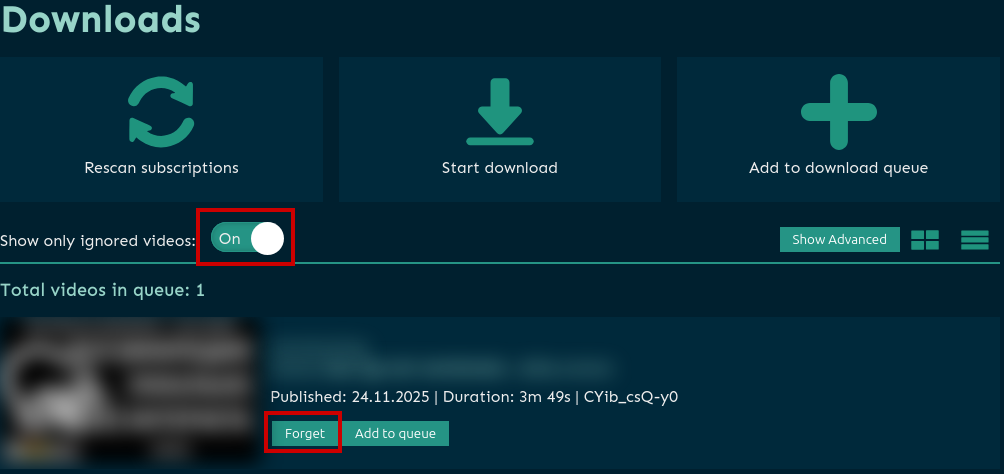This screenshot has height=474, width=1004.
Task: Click the 'On' text inside the switch
Action: (230, 239)
